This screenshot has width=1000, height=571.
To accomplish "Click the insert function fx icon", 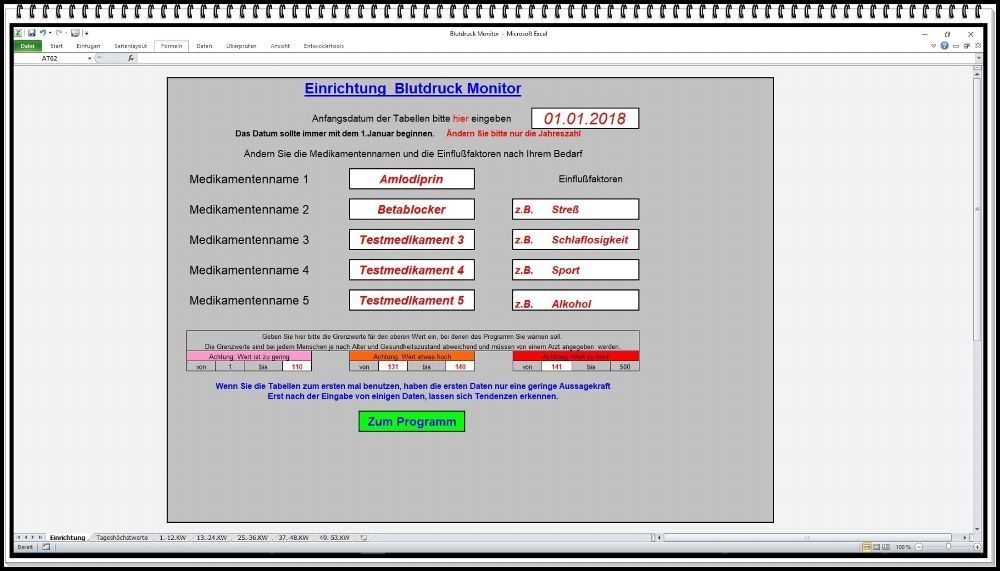I will 130,58.
